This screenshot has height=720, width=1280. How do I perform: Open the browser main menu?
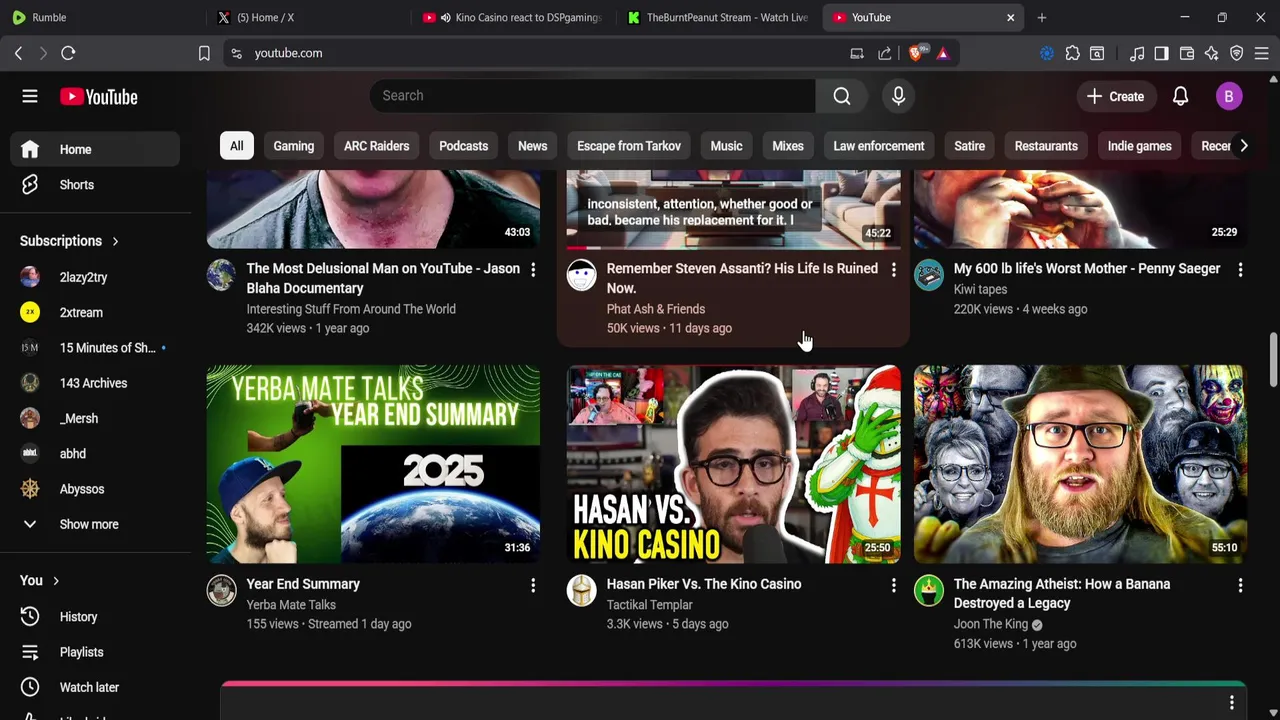click(1261, 53)
